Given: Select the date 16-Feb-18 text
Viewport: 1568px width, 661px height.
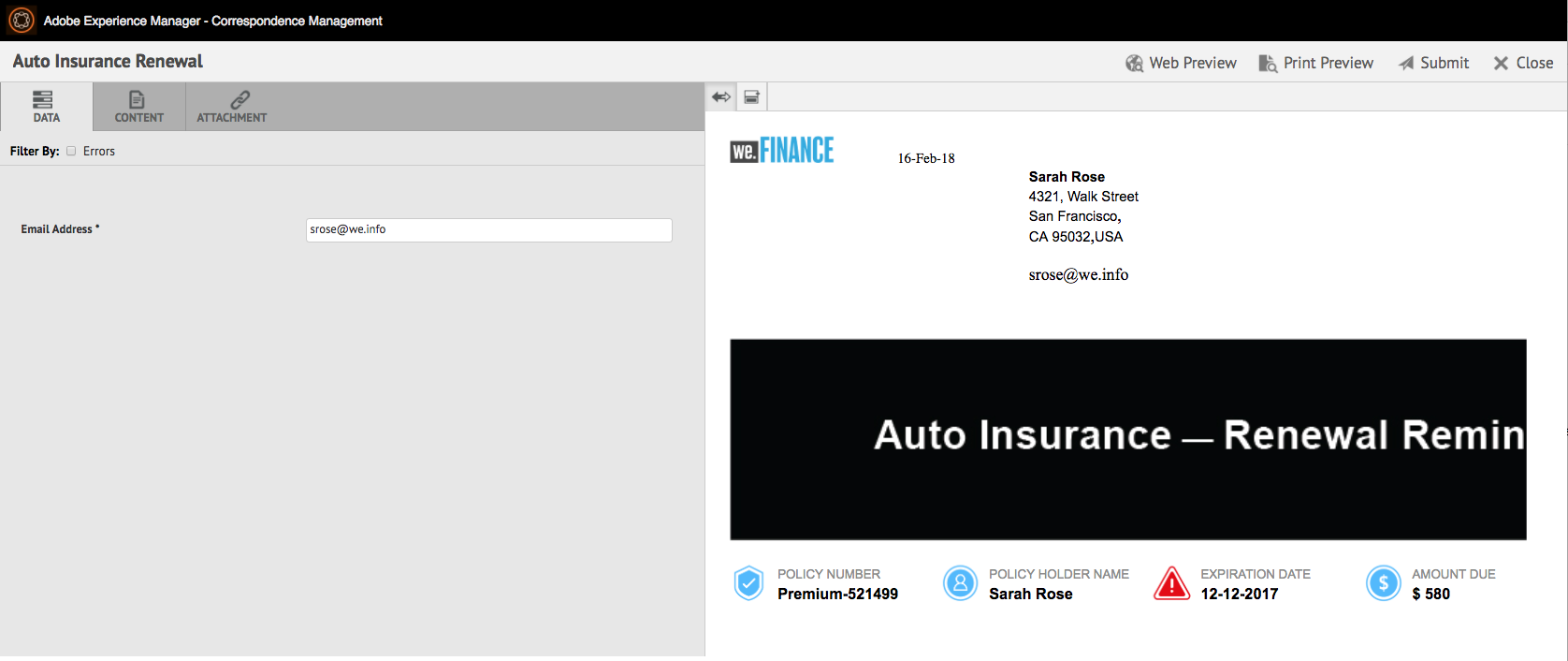Looking at the screenshot, I should pos(926,158).
